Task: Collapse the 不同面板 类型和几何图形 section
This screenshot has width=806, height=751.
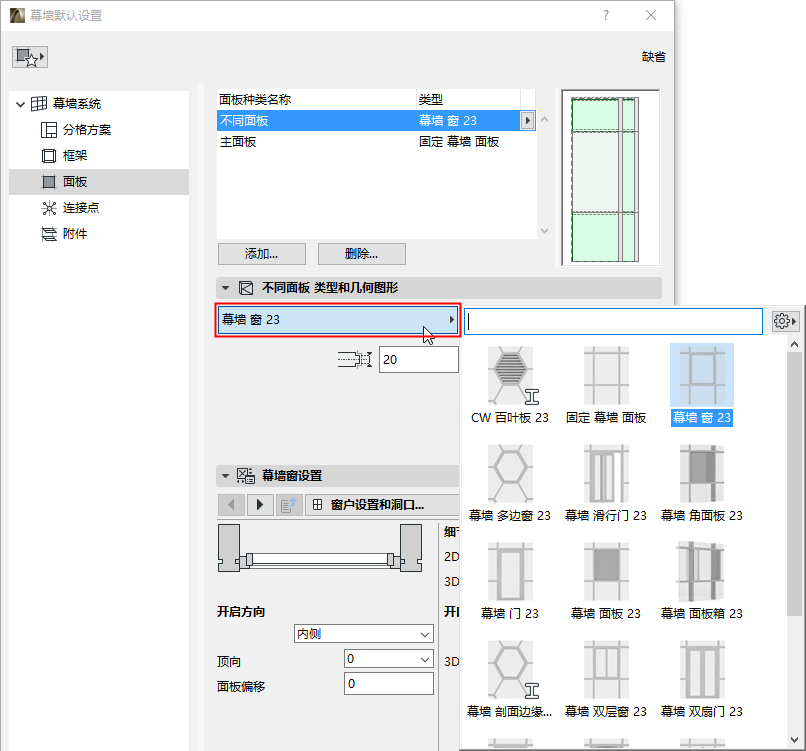Action: pos(225,288)
